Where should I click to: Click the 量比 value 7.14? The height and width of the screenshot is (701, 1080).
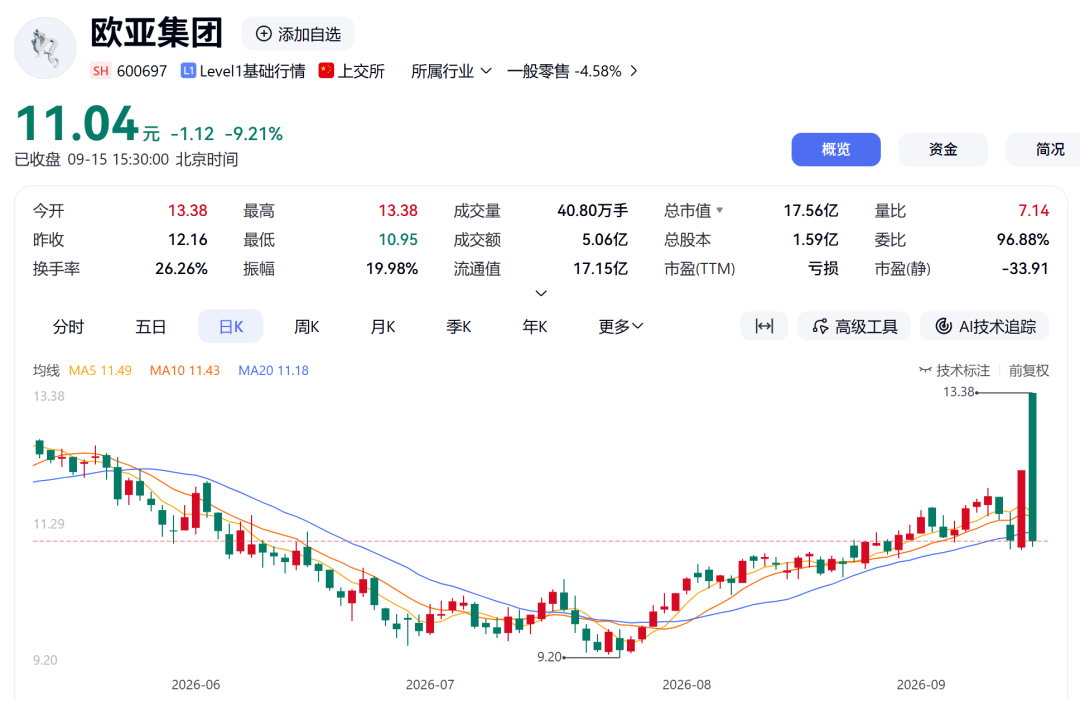coord(1034,211)
